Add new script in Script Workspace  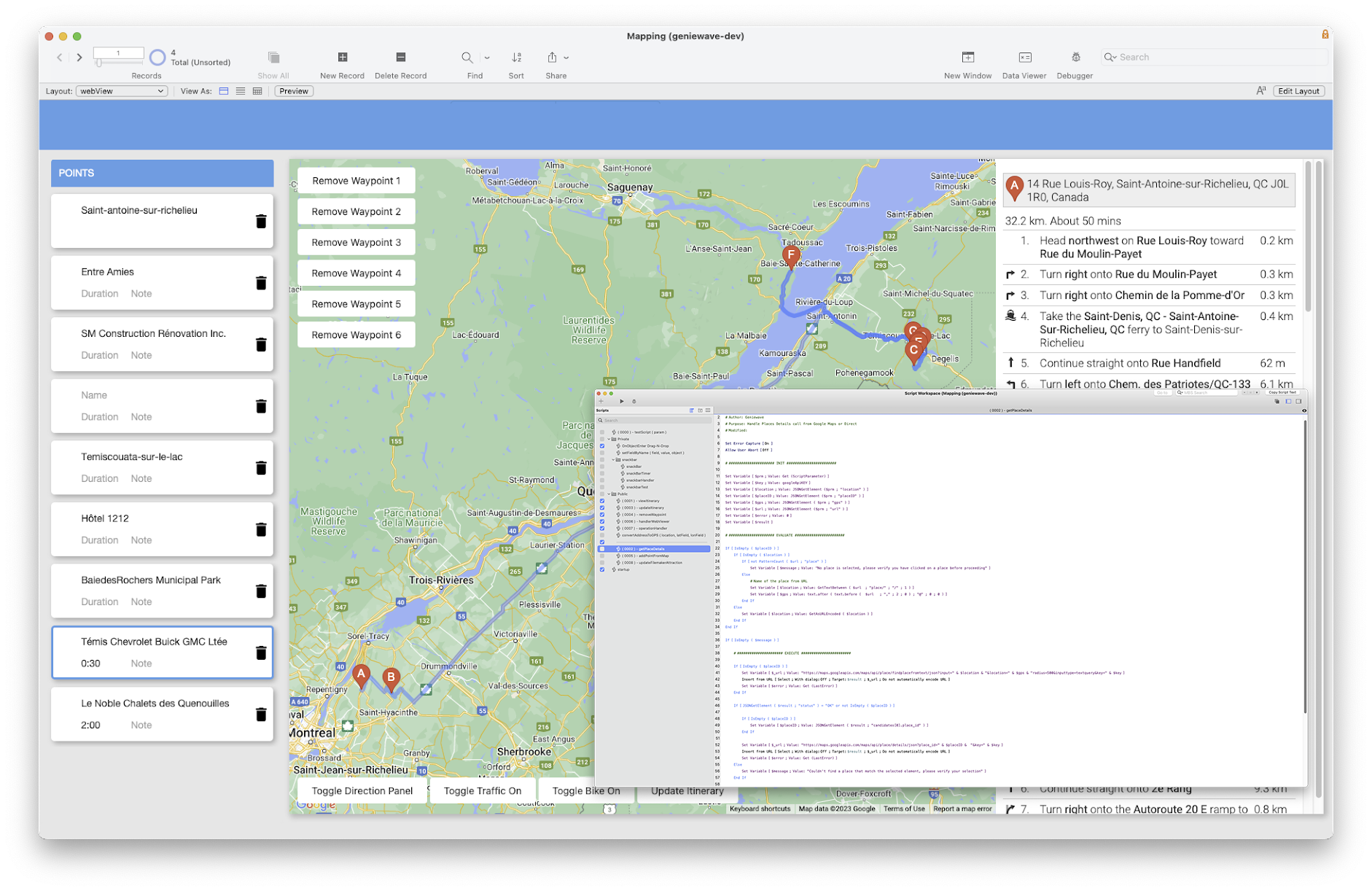tap(601, 401)
